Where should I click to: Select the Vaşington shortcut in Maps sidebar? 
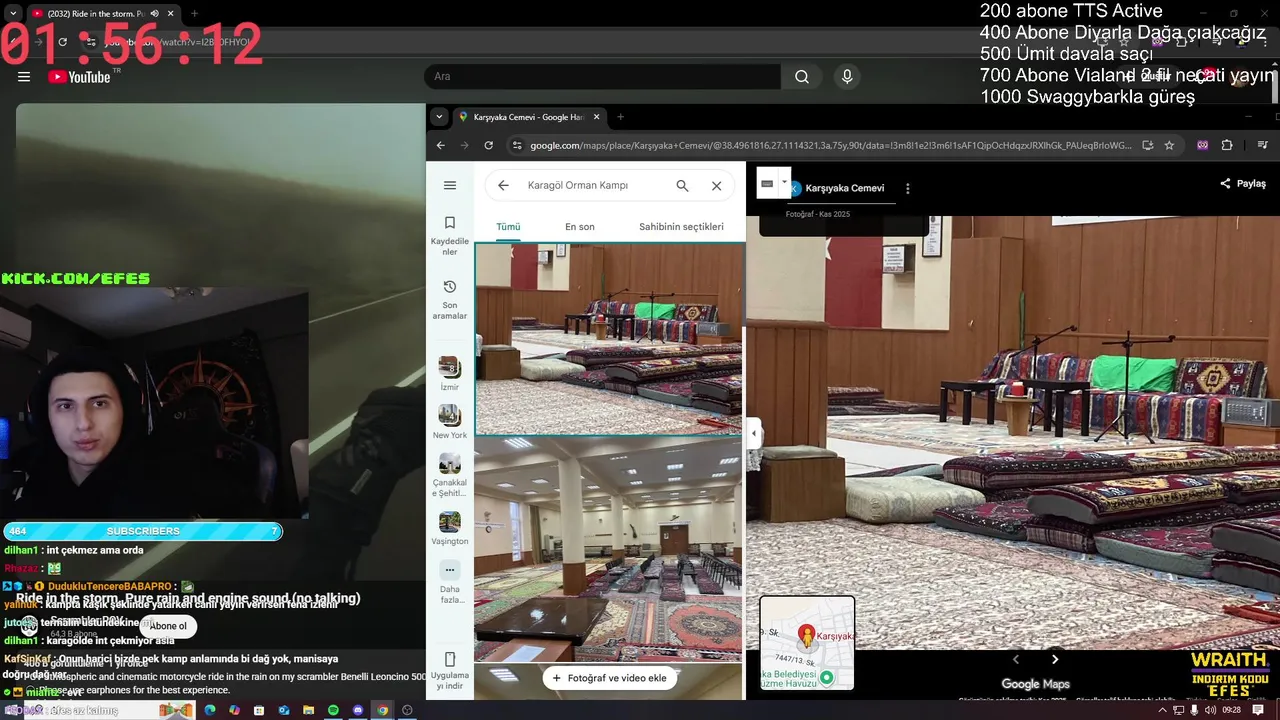click(x=450, y=528)
